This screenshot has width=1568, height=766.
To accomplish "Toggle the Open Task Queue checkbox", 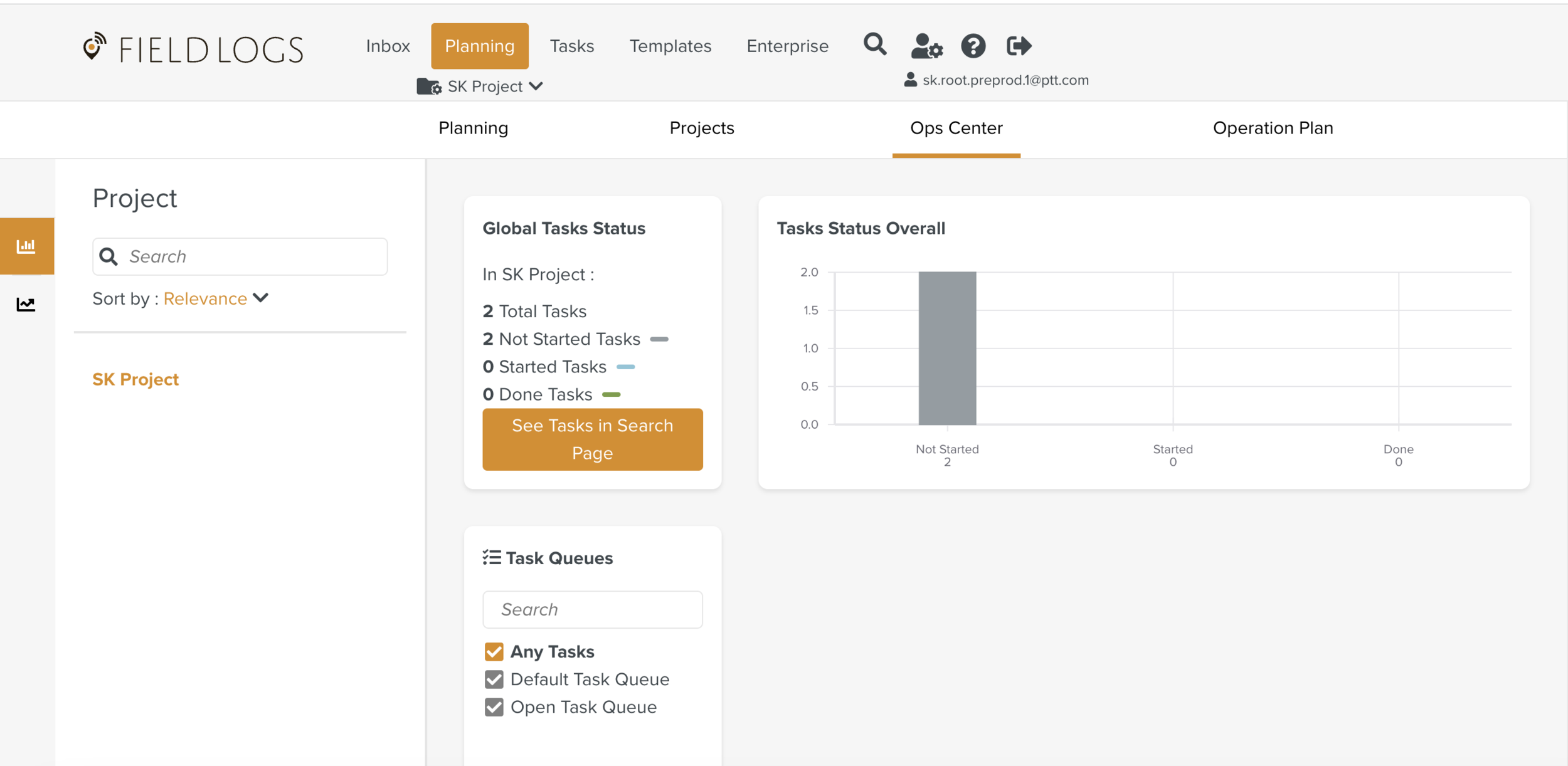I will 494,707.
